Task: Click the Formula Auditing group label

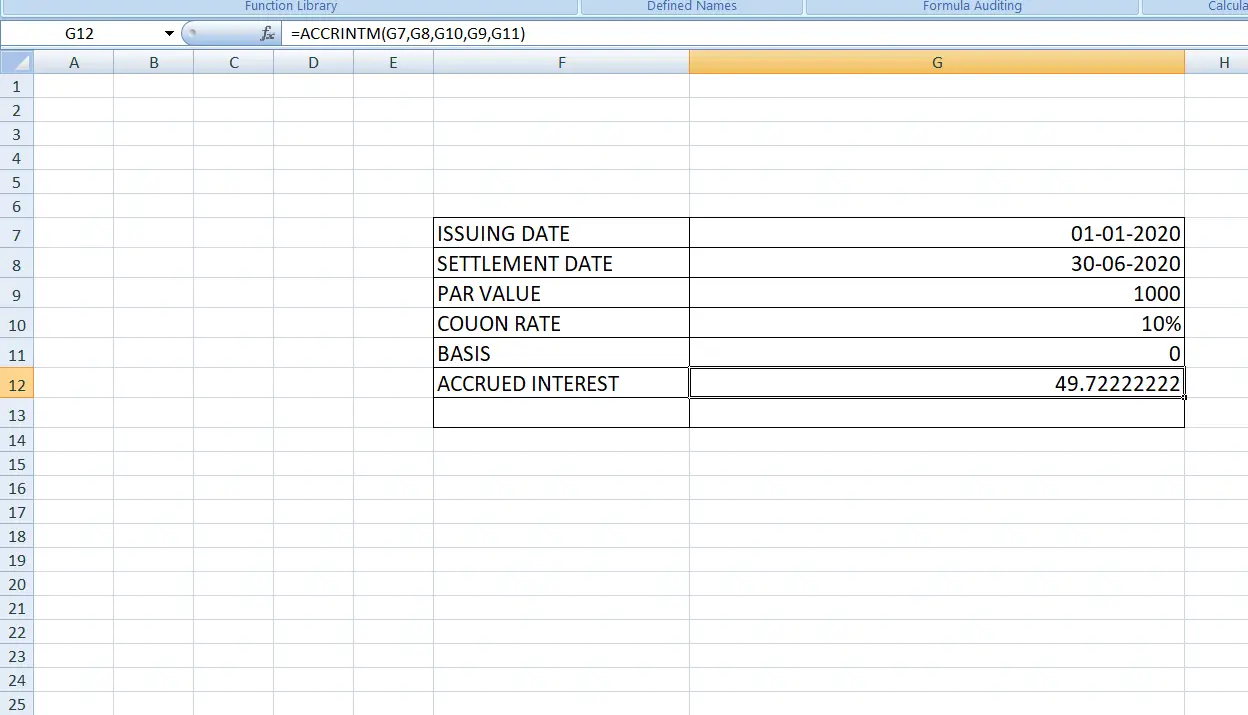Action: [972, 6]
